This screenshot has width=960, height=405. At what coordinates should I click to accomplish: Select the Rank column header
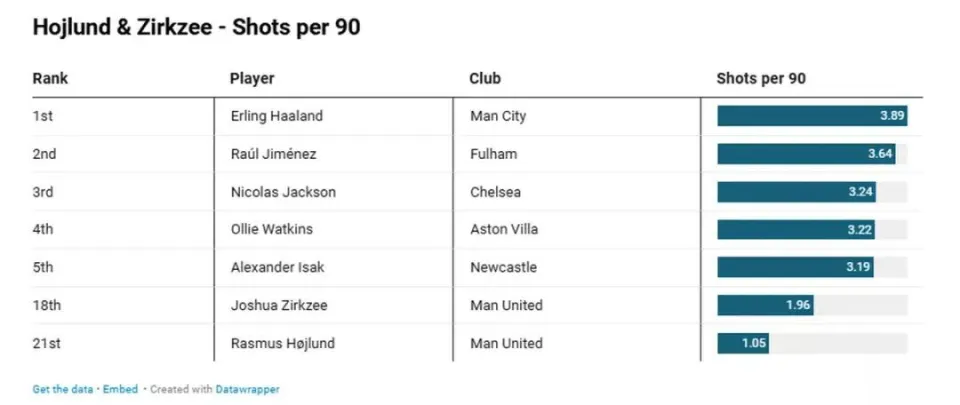50,79
